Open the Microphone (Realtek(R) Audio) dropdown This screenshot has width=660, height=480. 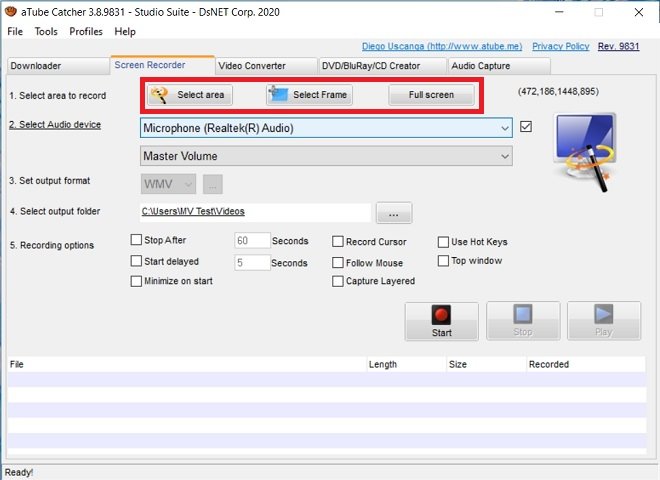326,128
